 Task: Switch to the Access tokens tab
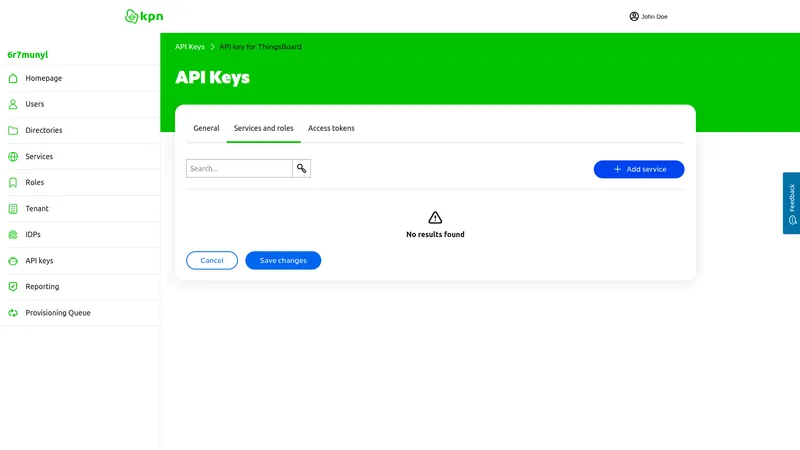tap(331, 128)
